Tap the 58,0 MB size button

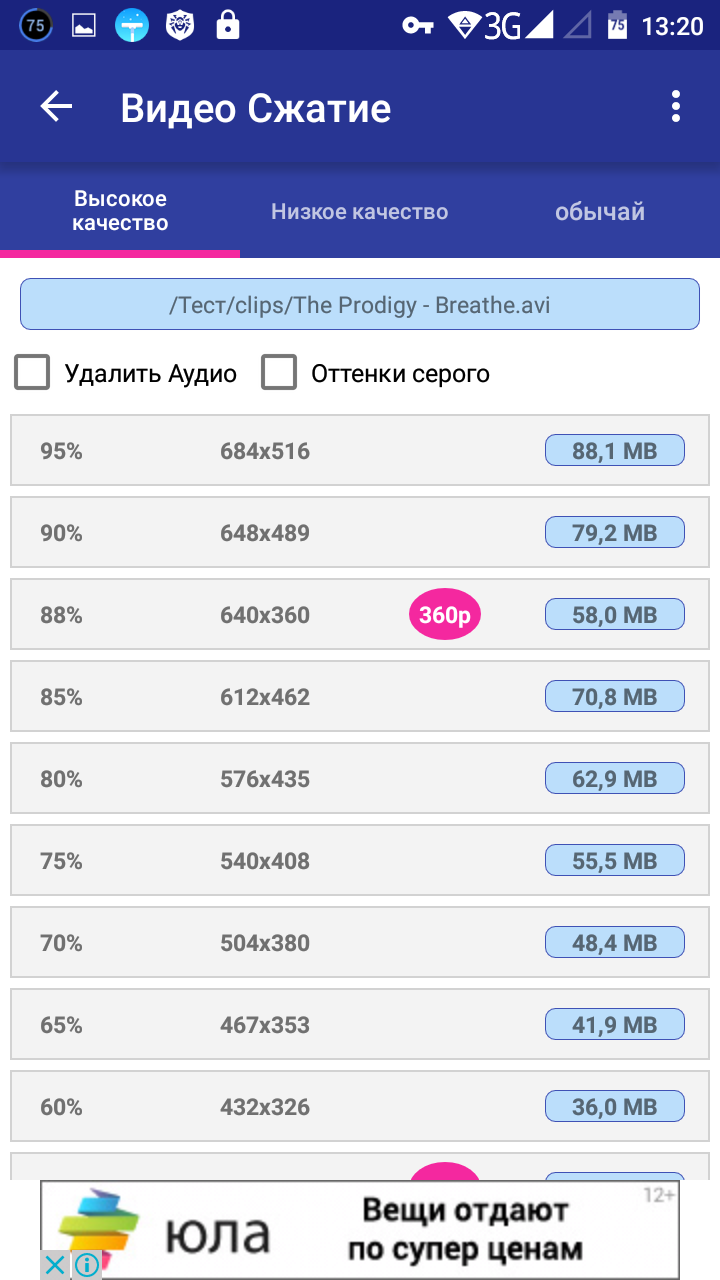(x=614, y=615)
